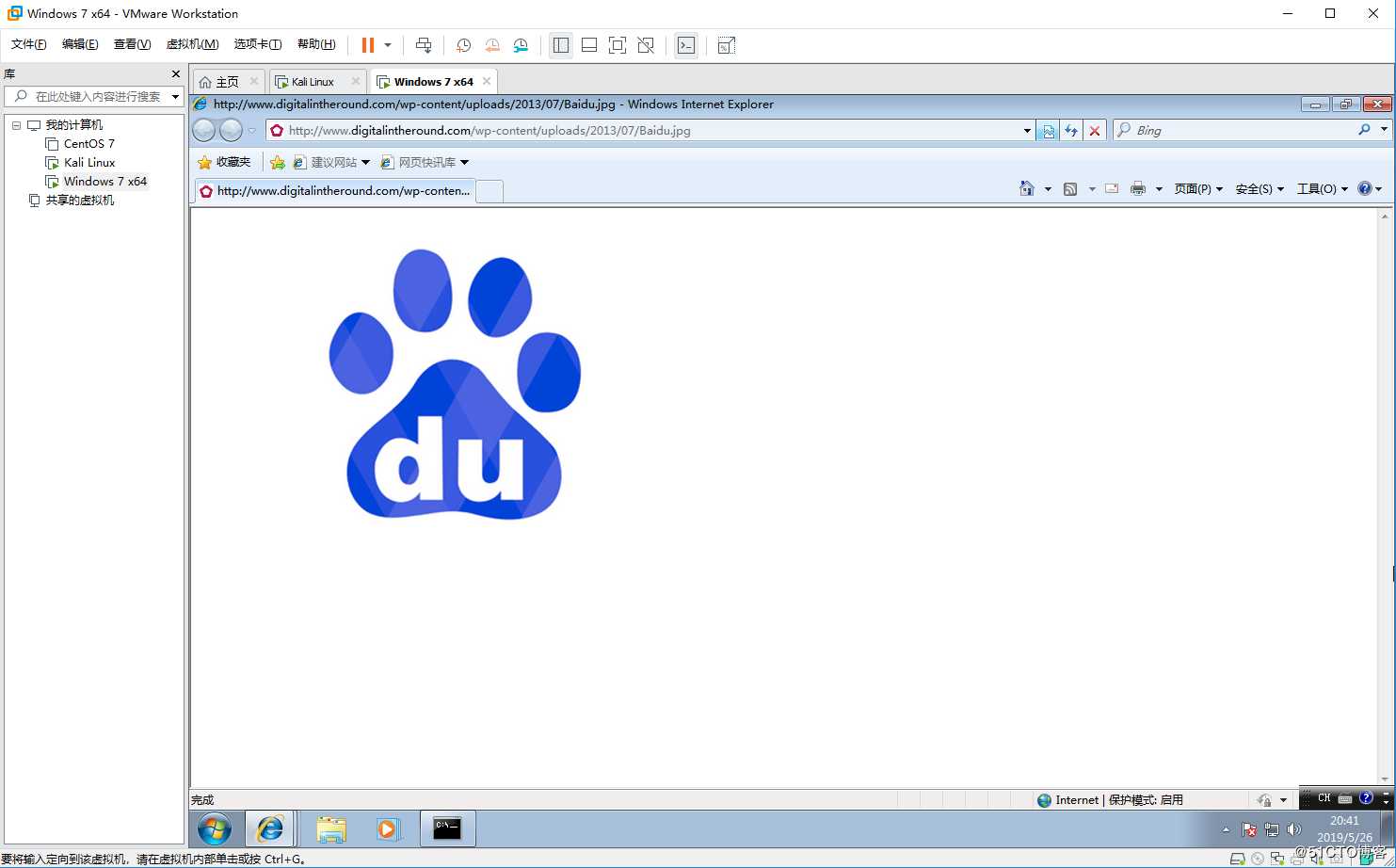Click the search magnifier button
The image size is (1396, 868).
[x=1365, y=130]
